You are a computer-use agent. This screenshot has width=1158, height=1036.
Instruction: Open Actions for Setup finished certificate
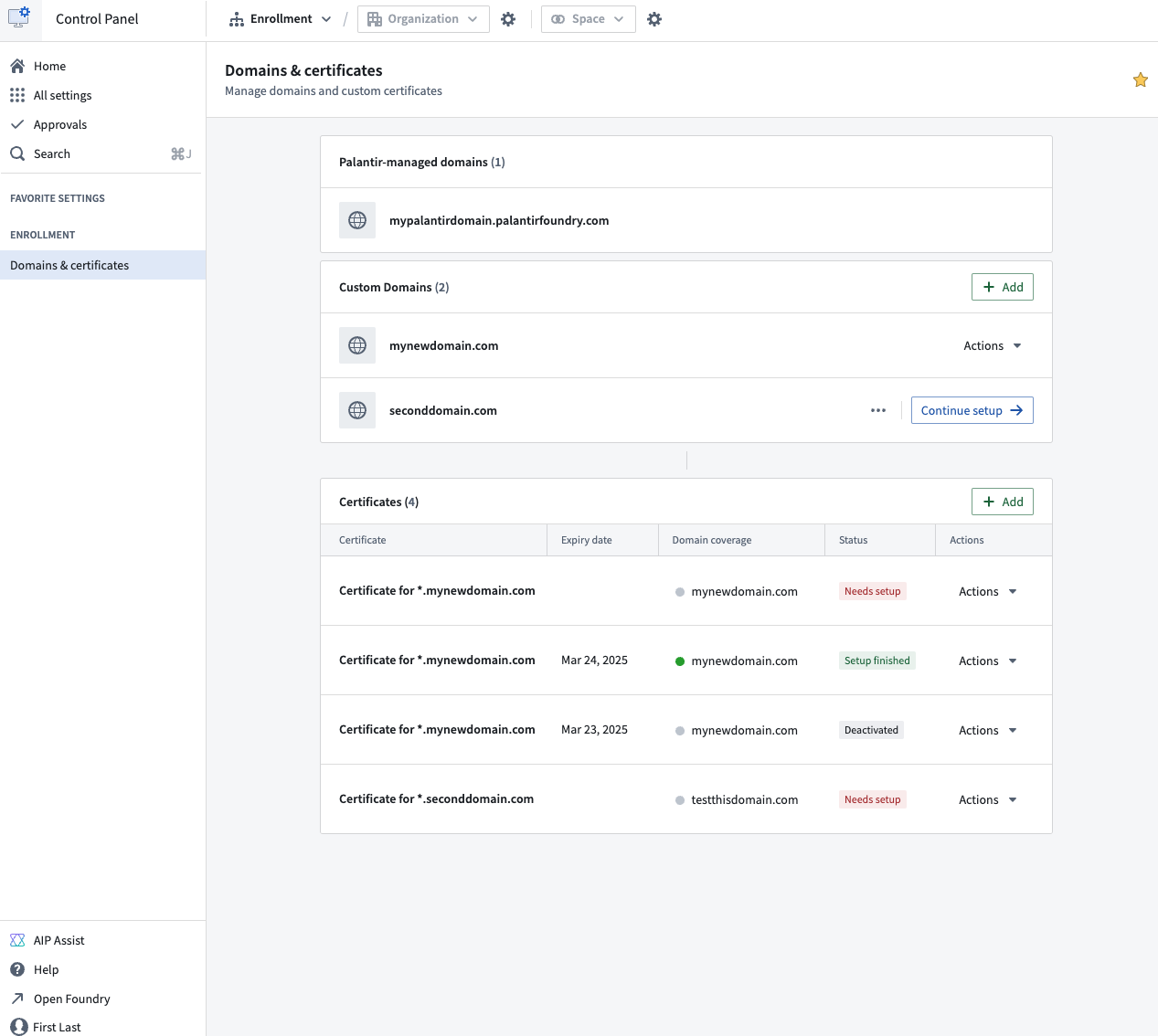coord(988,661)
